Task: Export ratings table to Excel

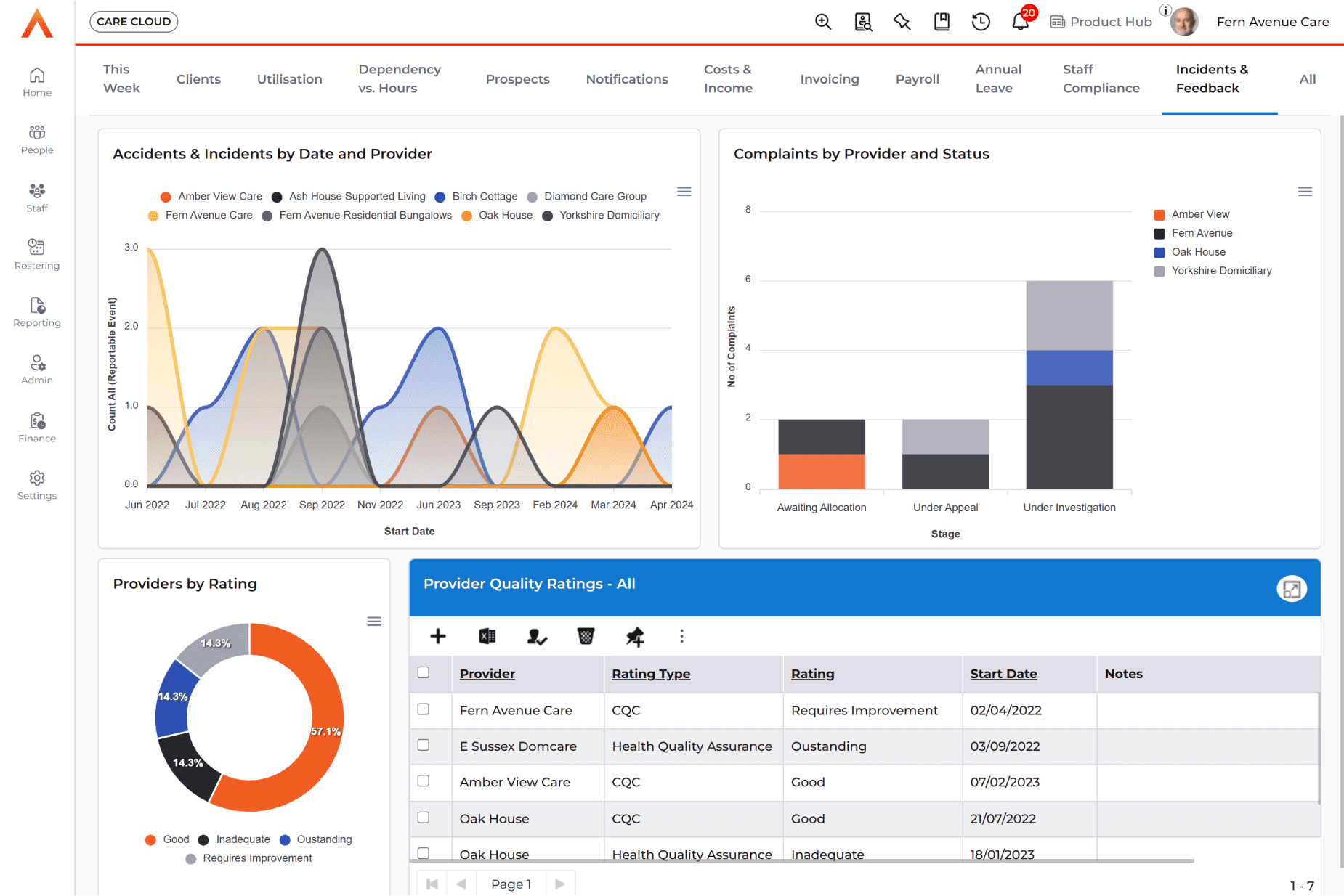Action: 487,637
